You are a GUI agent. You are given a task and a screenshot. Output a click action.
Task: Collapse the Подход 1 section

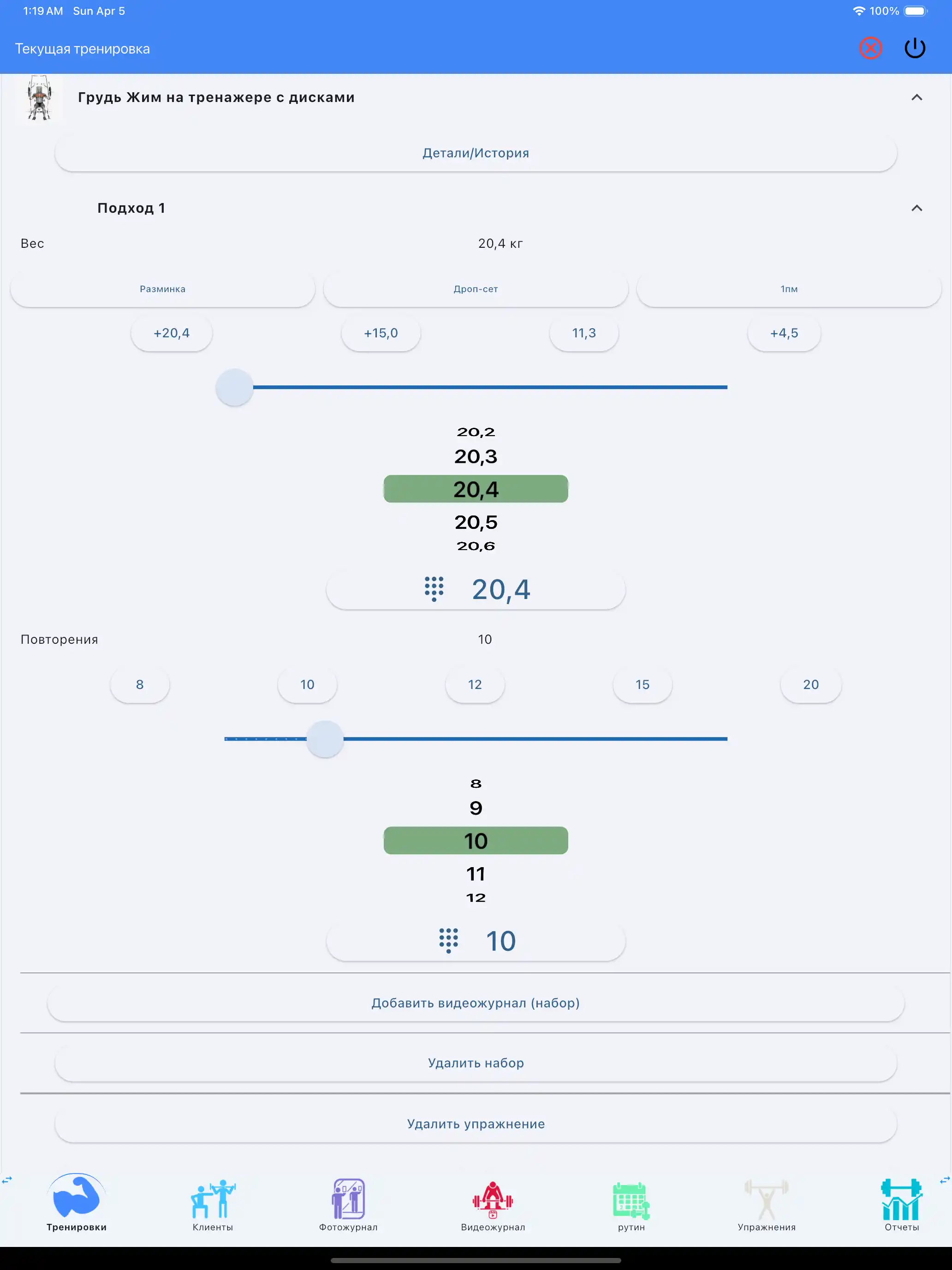(916, 208)
